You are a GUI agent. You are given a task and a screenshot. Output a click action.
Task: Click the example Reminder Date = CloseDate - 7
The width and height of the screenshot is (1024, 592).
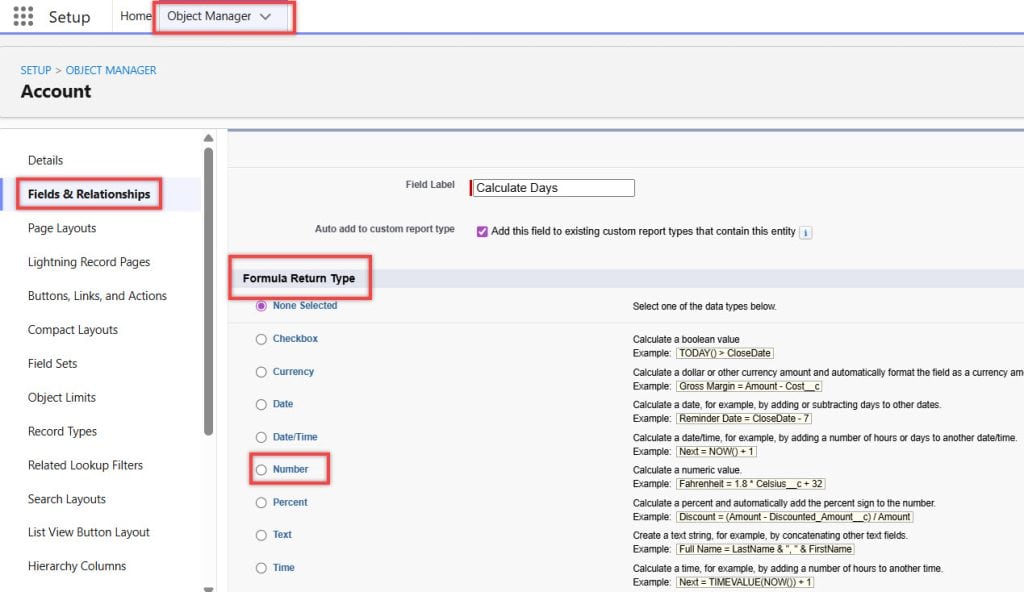744,419
